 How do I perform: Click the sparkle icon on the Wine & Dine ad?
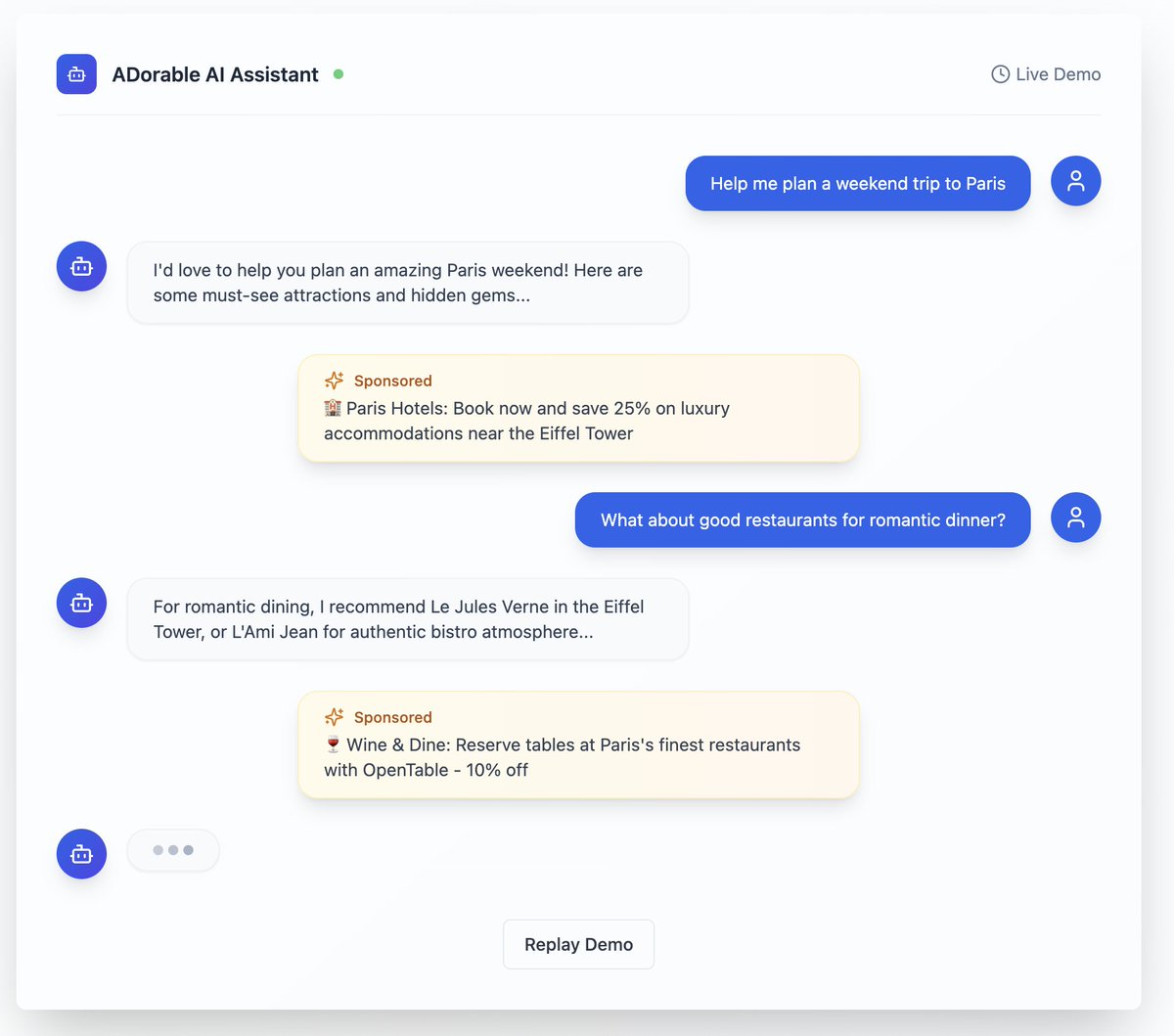point(334,716)
